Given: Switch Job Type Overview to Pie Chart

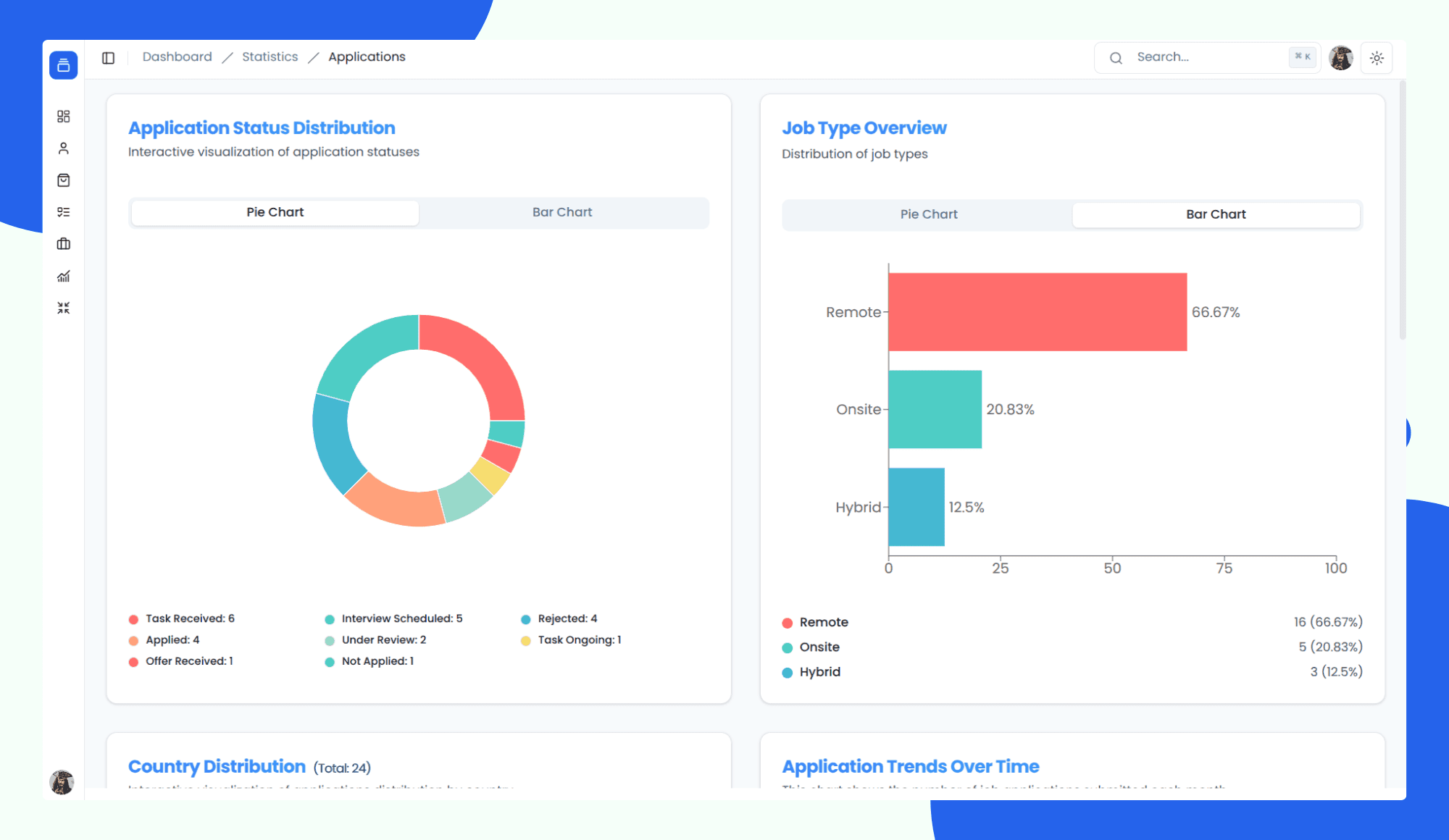Looking at the screenshot, I should pos(928,214).
